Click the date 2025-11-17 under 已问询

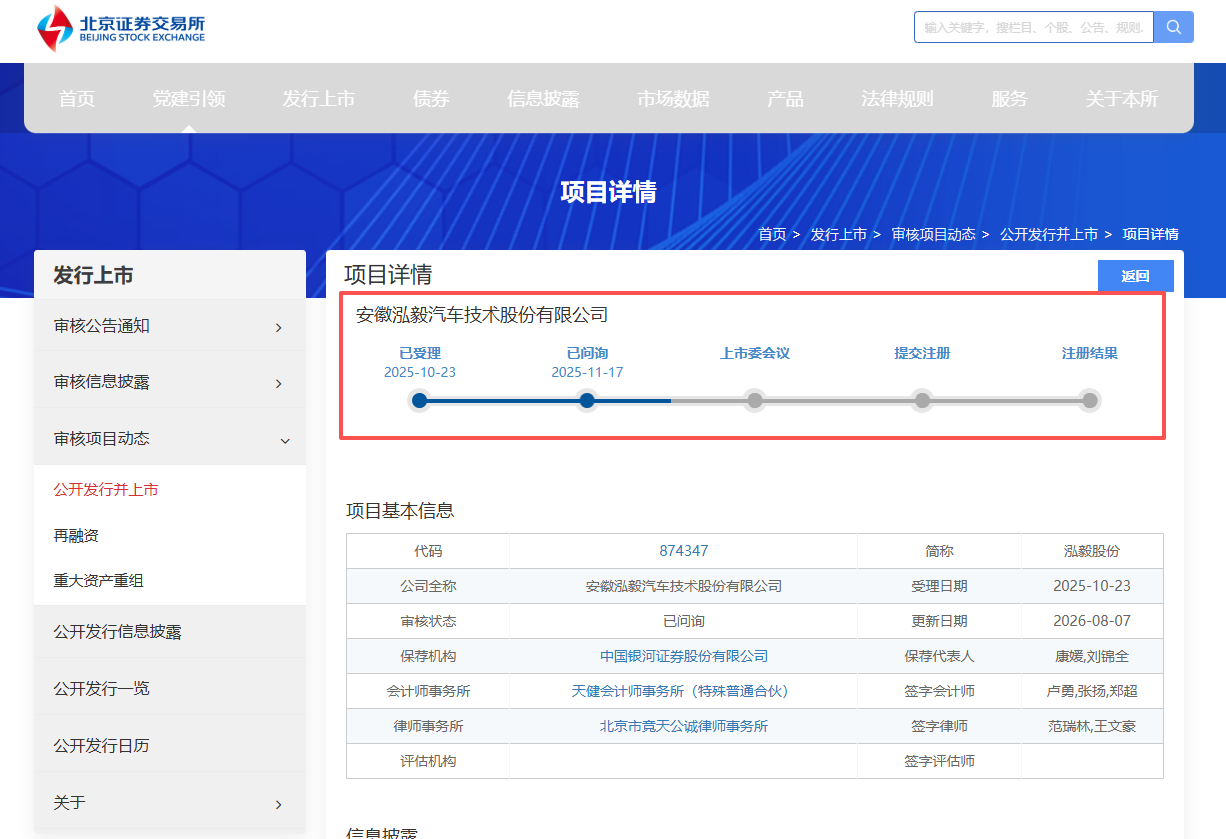[x=587, y=372]
